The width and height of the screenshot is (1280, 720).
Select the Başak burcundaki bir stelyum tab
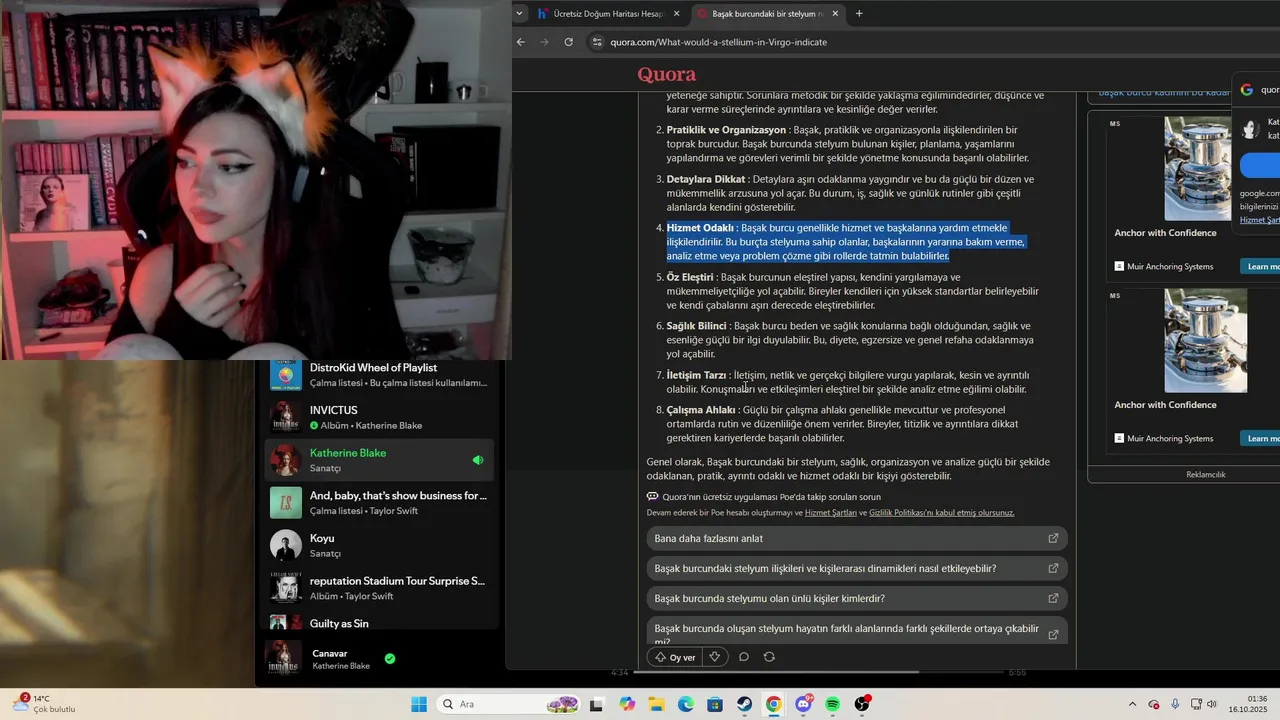pos(768,14)
